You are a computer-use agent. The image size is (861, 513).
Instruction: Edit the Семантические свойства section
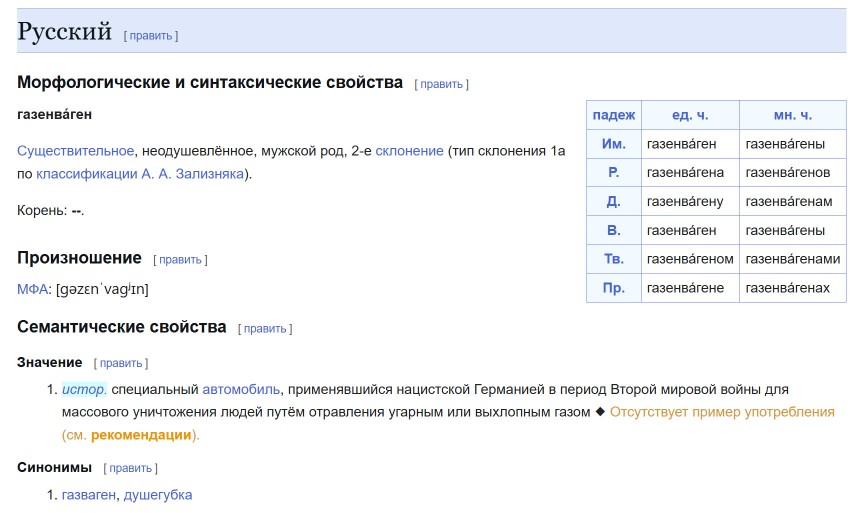(265, 328)
